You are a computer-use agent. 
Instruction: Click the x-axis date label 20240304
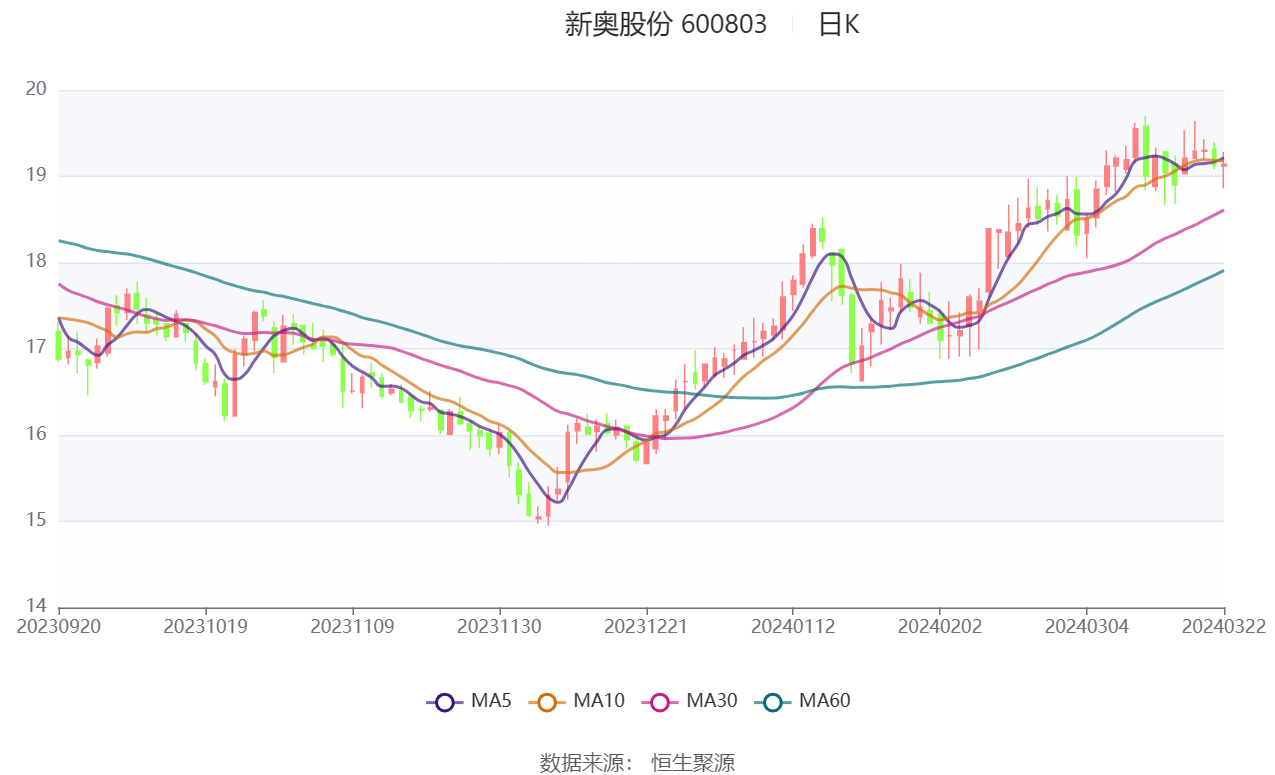pyautogui.click(x=1087, y=627)
